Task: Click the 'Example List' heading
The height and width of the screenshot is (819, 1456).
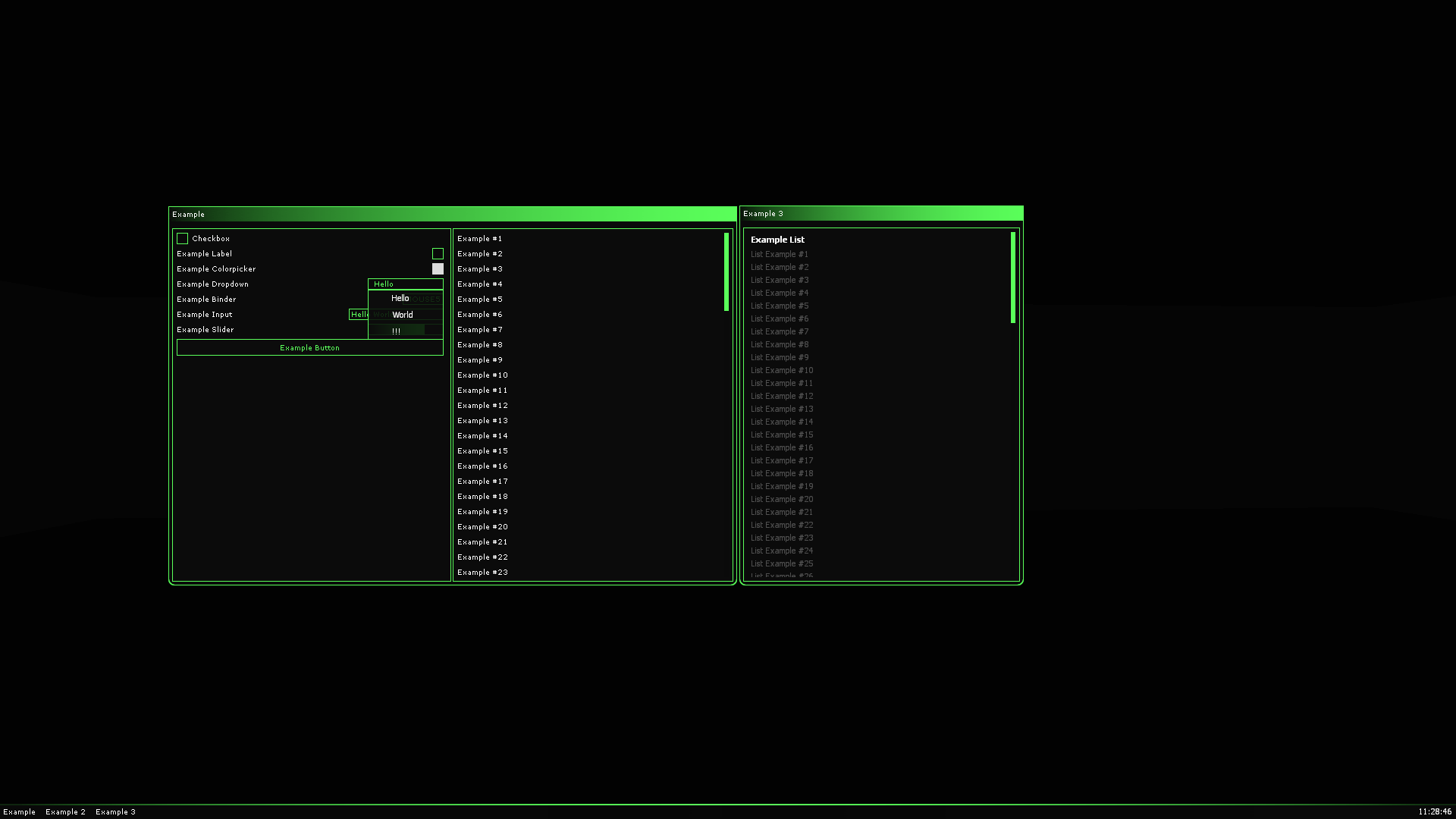Action: [777, 240]
